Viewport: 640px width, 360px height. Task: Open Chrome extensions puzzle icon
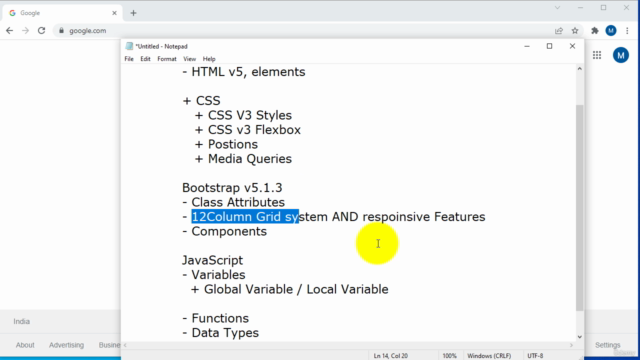click(x=595, y=31)
